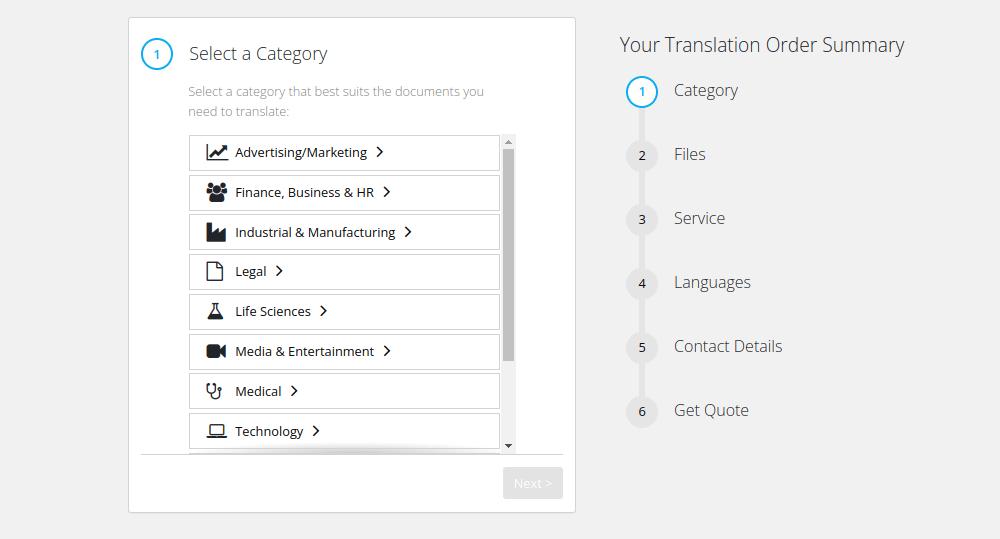Choose the Technology category label
This screenshot has height=539, width=1000.
tap(269, 432)
